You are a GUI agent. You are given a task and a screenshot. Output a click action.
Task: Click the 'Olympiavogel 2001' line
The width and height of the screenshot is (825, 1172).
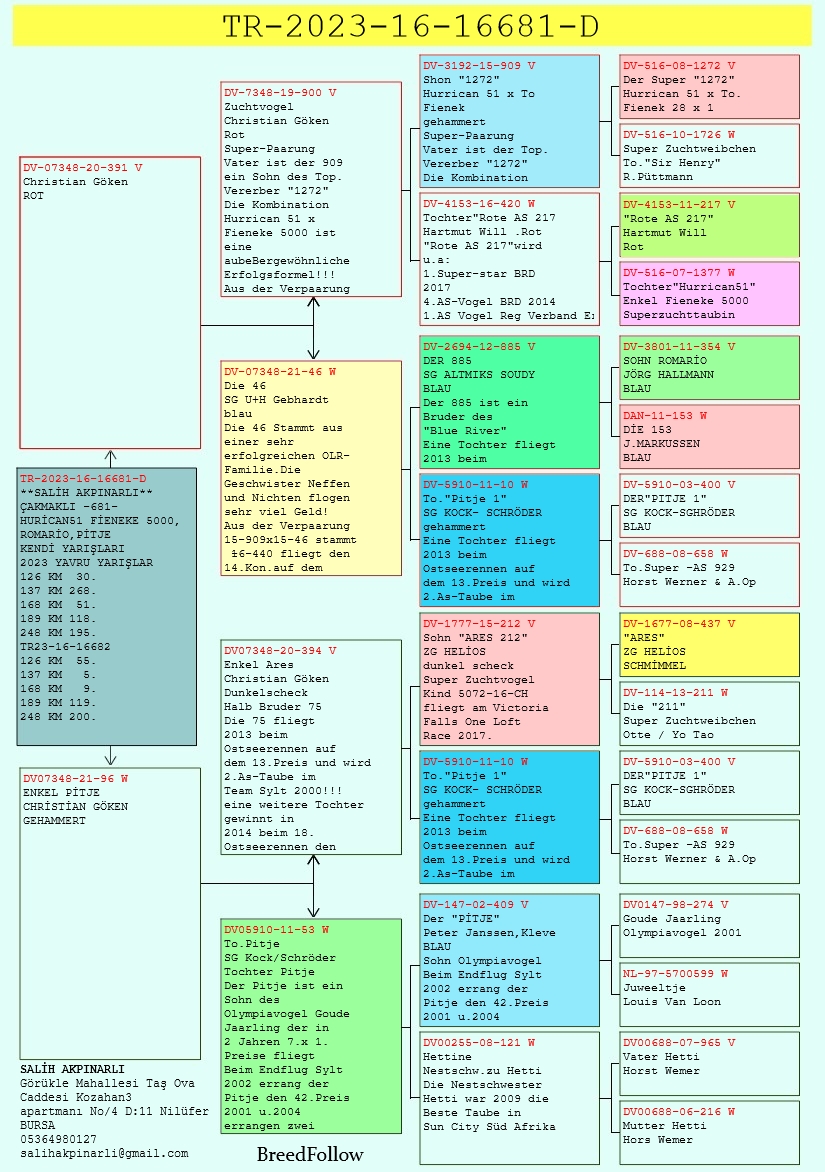click(682, 932)
